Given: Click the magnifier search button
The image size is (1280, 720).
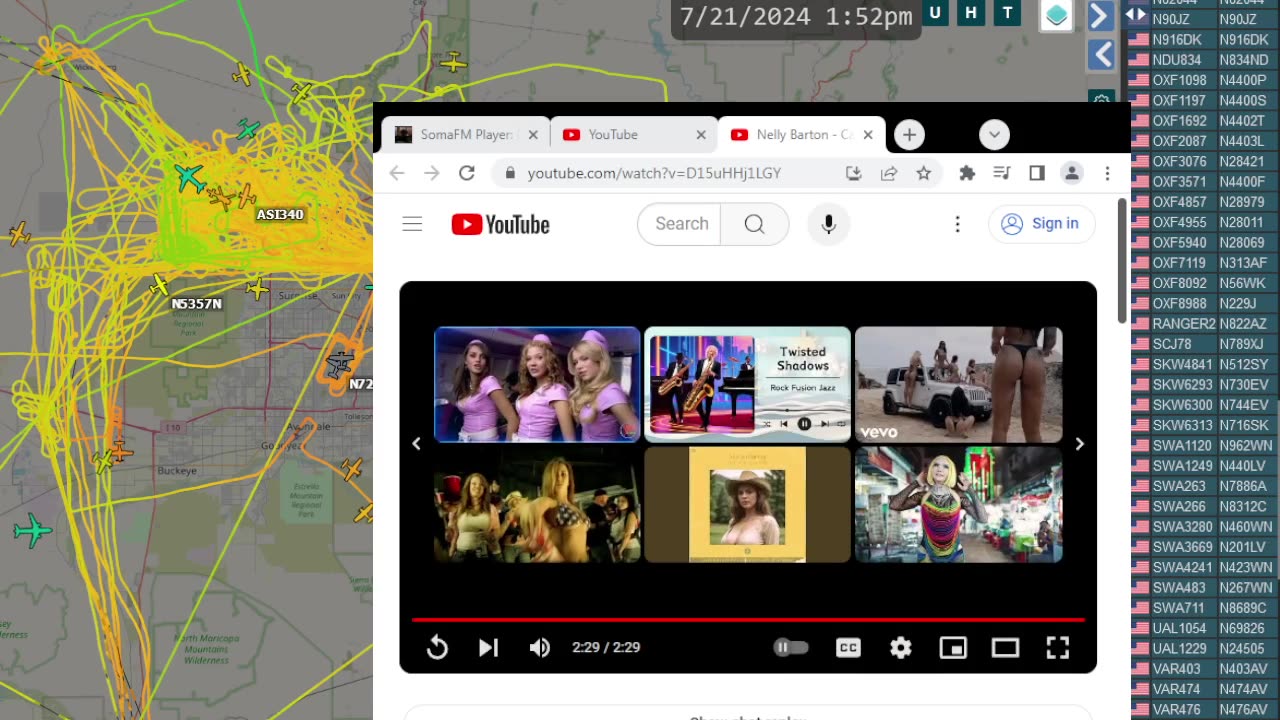Looking at the screenshot, I should [x=755, y=224].
